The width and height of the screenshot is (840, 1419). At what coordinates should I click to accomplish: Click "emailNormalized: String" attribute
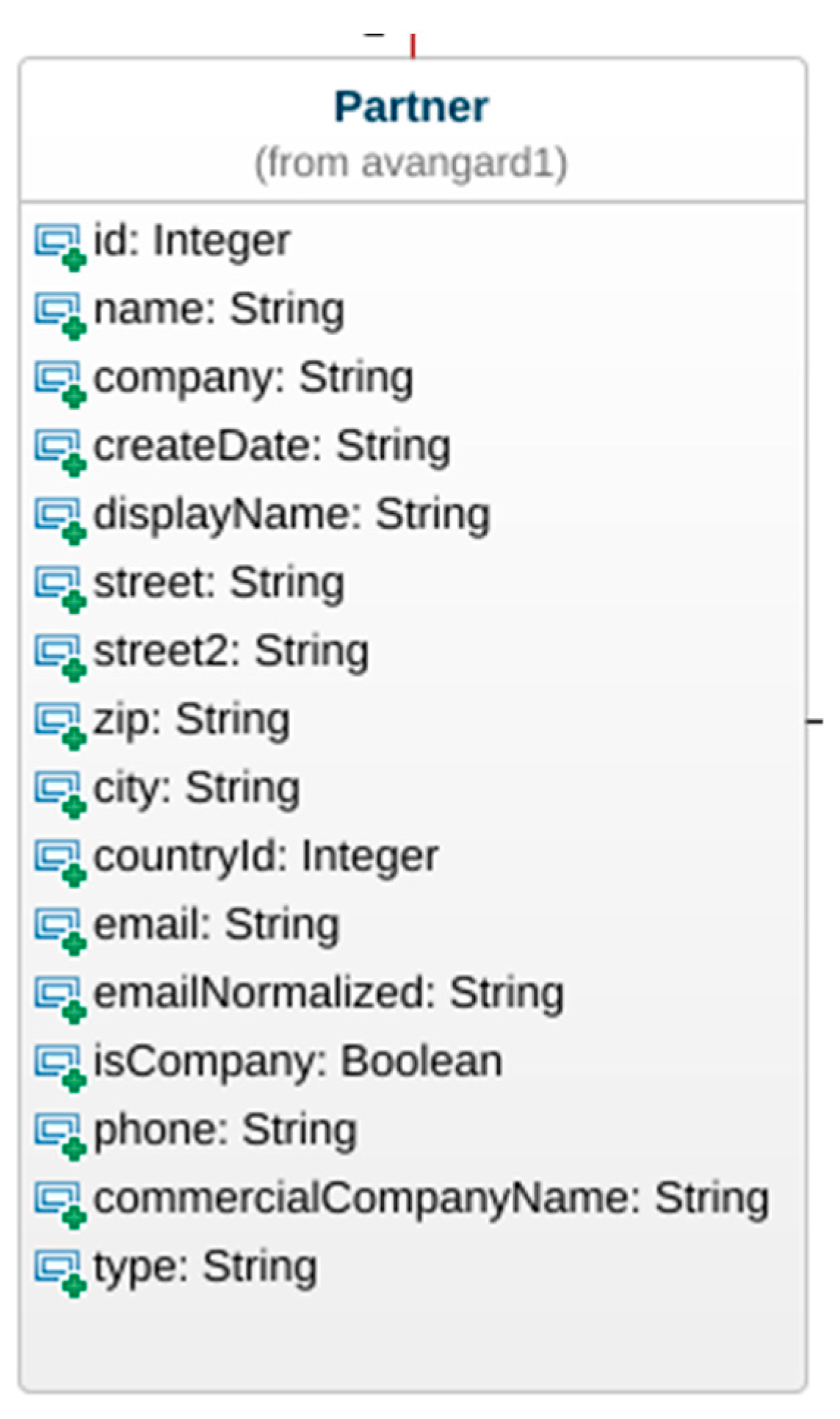point(328,994)
